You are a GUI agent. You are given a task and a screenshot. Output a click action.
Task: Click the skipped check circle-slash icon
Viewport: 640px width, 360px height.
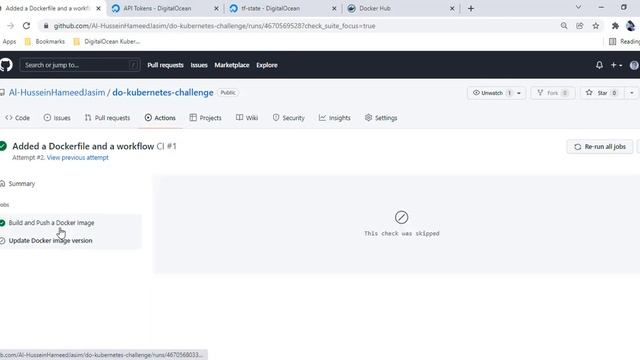pyautogui.click(x=401, y=217)
